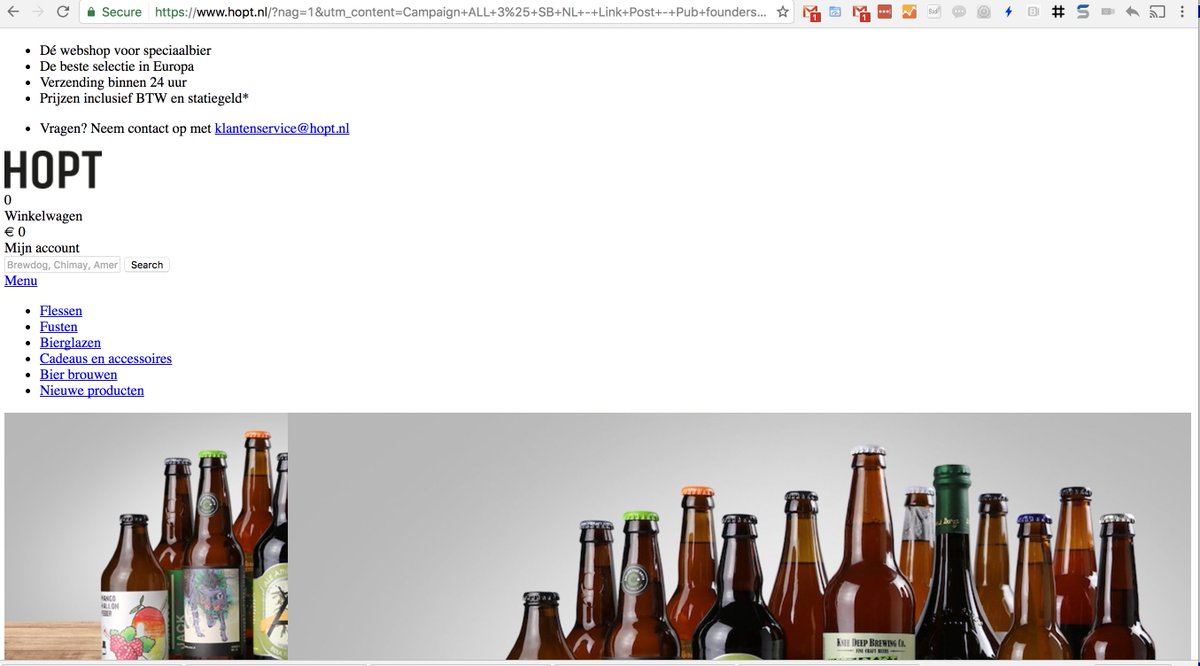Click the HOPT logo

[53, 170]
